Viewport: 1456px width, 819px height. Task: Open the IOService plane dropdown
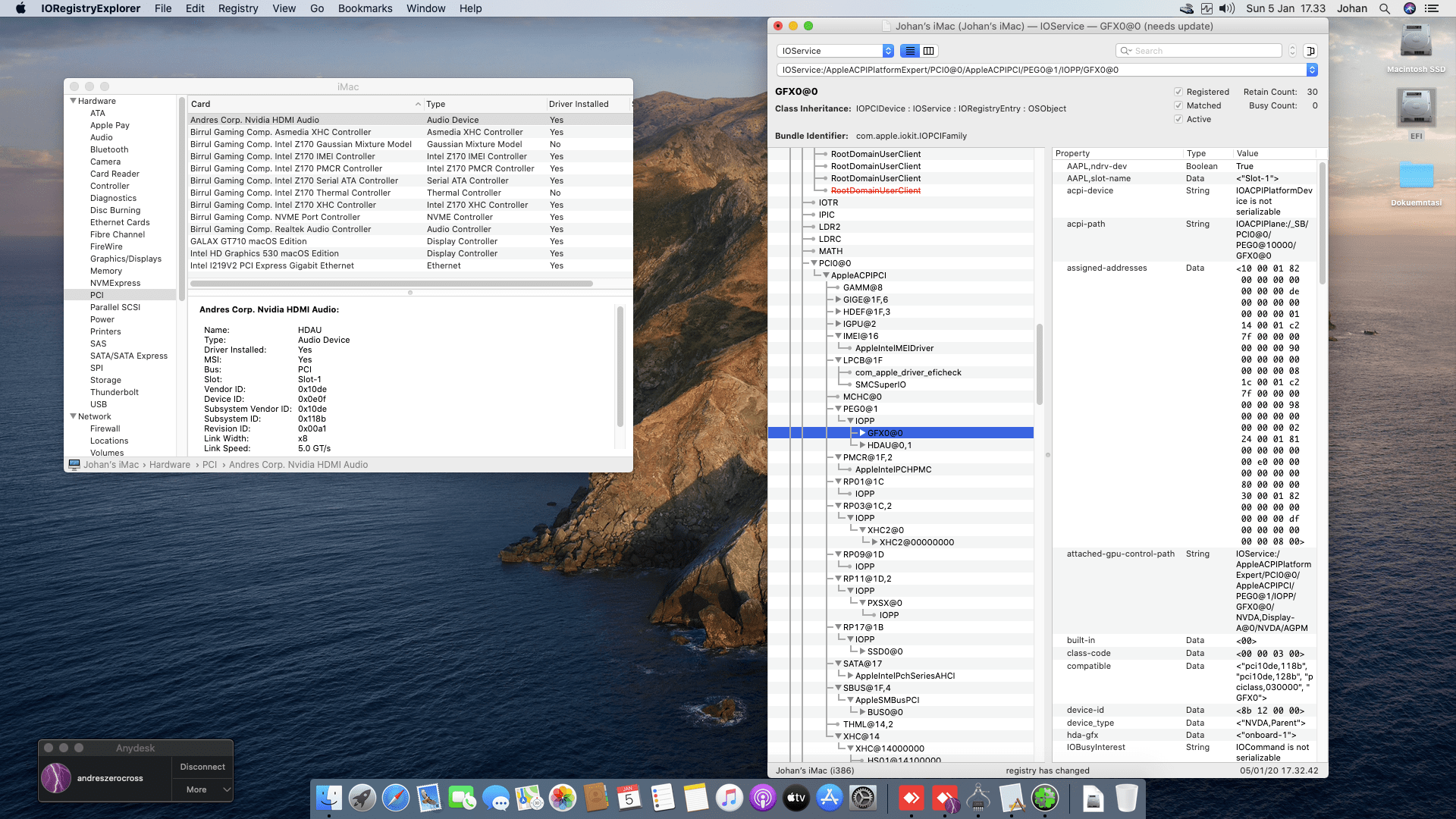pos(836,51)
